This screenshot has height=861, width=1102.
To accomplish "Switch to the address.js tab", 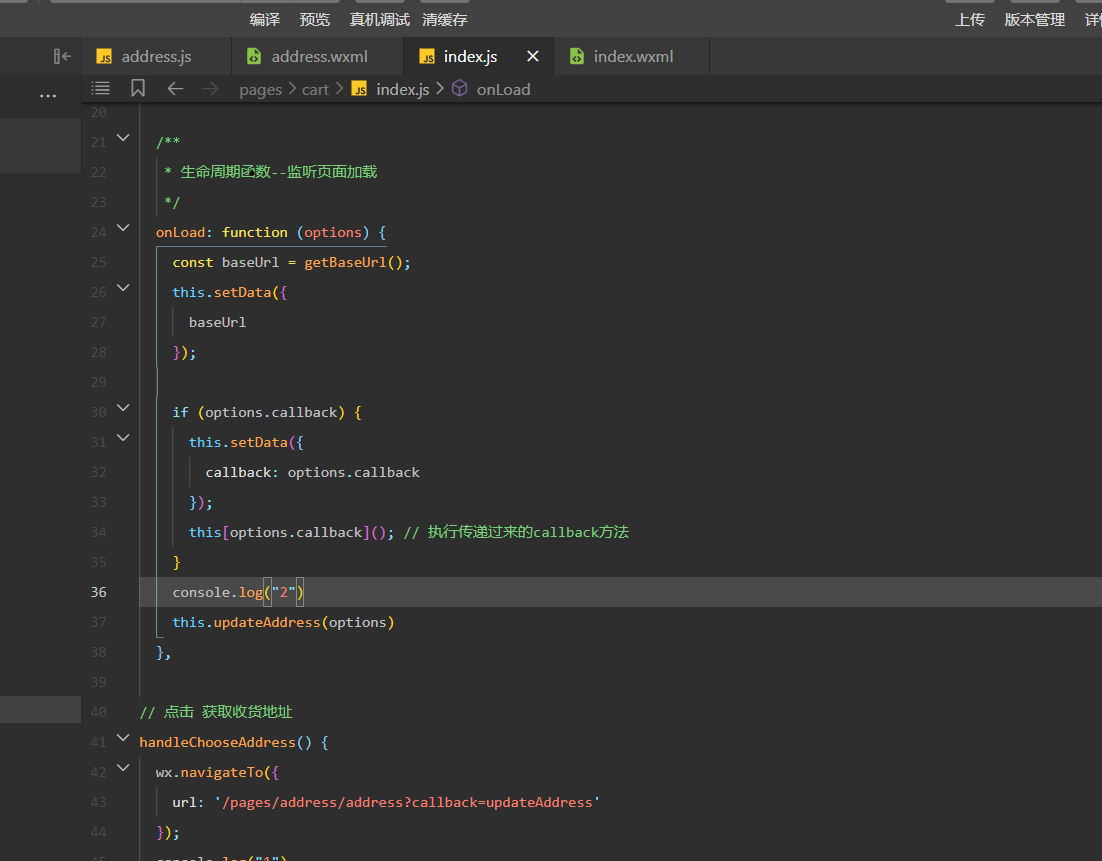I will [x=156, y=57].
